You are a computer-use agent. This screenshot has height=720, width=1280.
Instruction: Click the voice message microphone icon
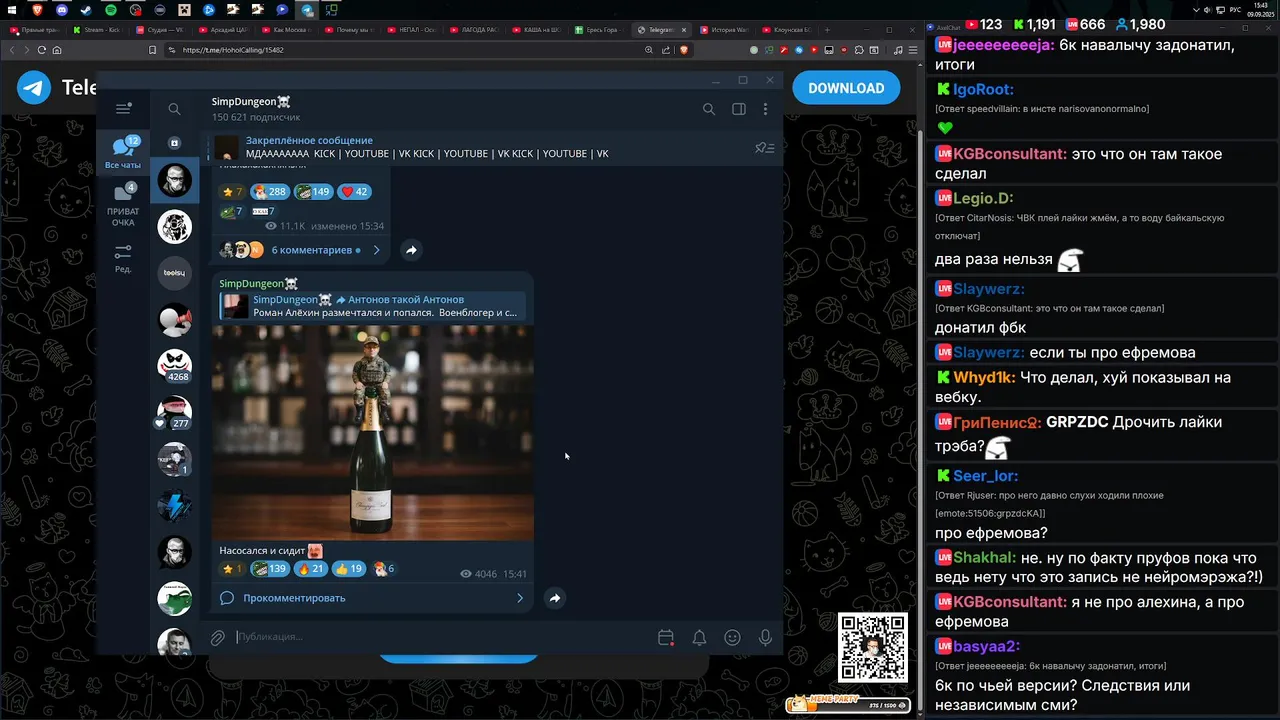(766, 637)
